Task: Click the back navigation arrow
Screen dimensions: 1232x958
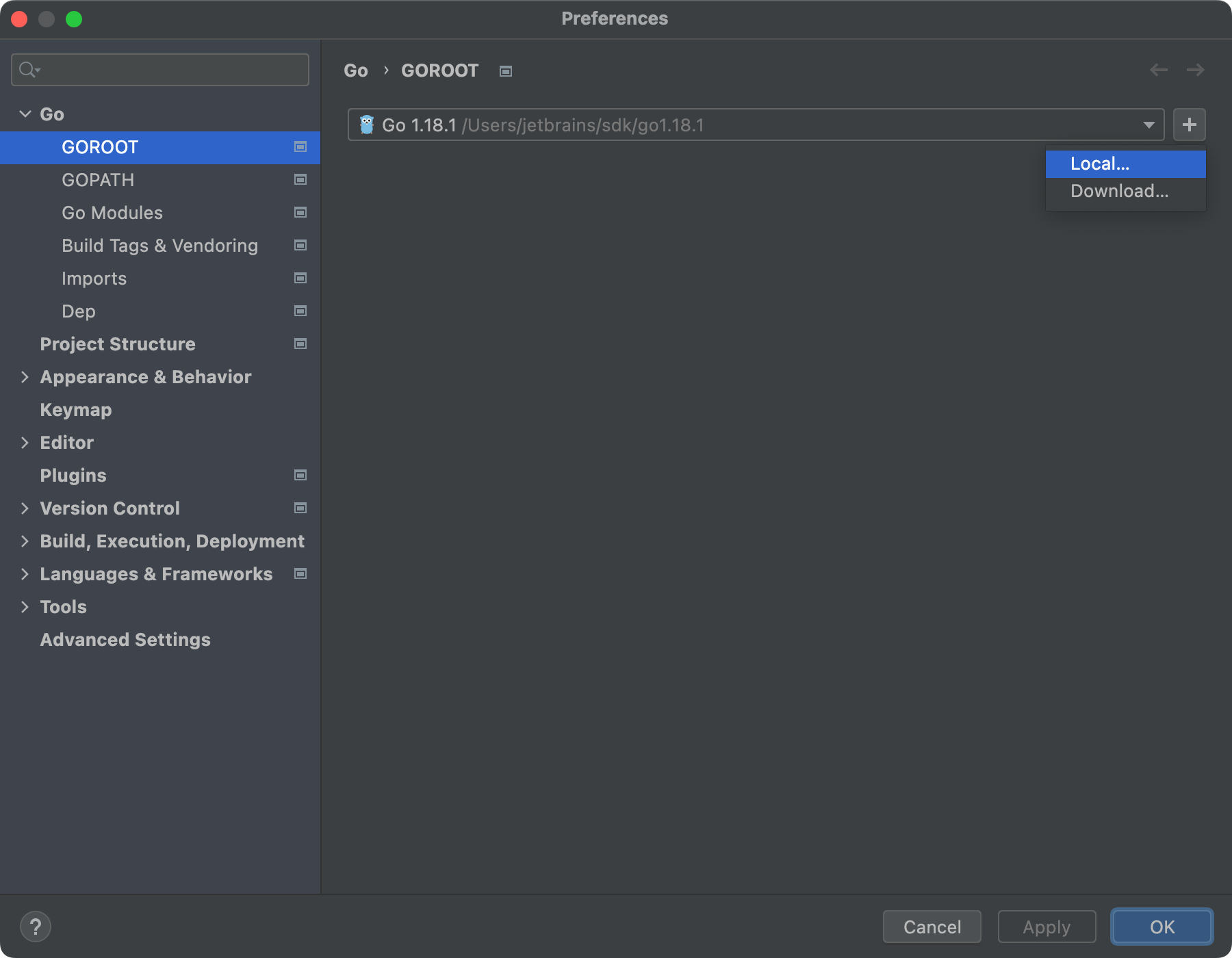Action: (1158, 70)
